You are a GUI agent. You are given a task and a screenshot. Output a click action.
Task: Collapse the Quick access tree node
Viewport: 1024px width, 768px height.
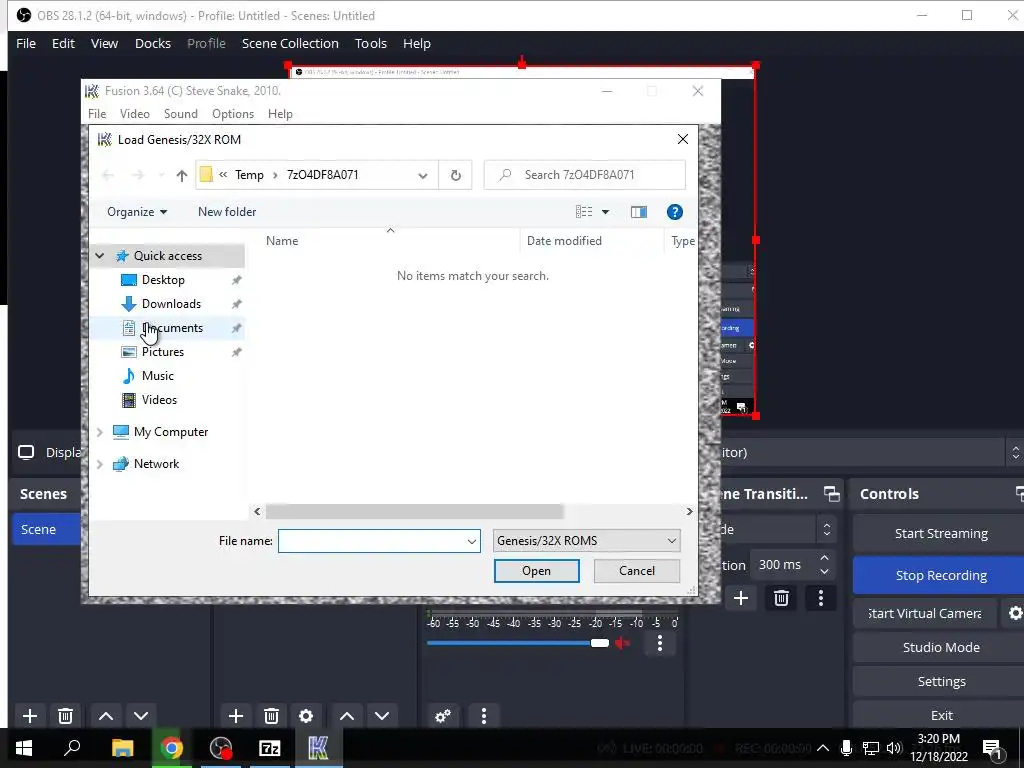pos(99,256)
